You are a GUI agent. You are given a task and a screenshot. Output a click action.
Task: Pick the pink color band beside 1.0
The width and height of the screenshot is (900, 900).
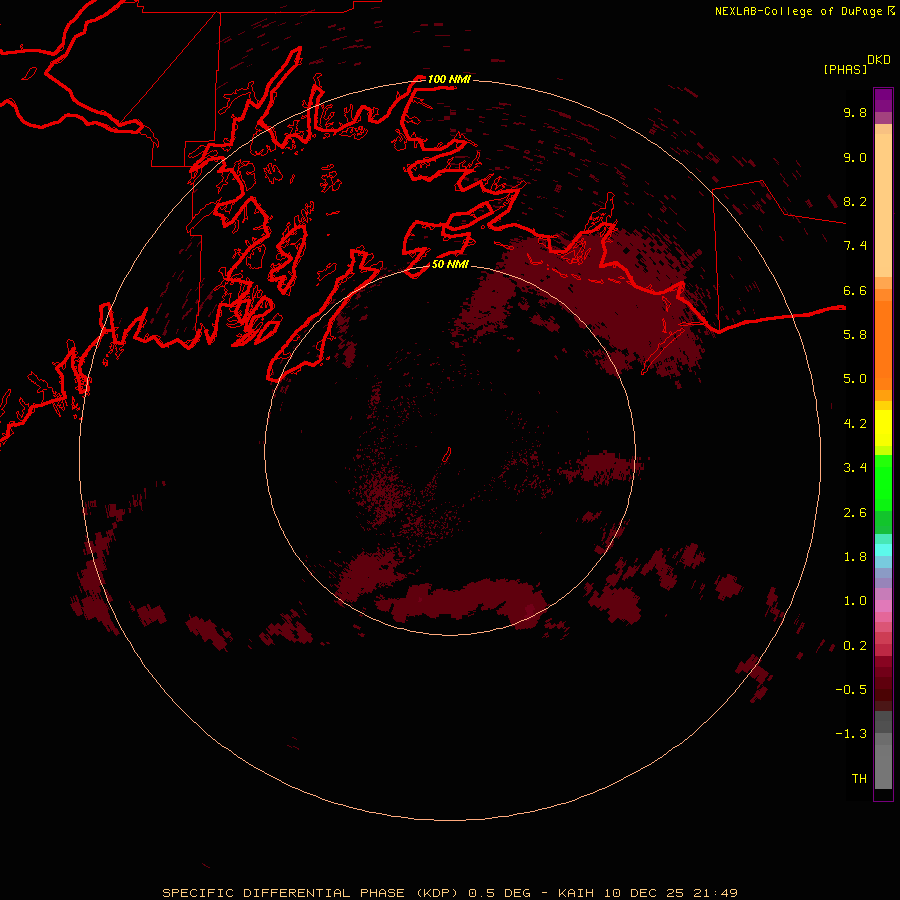[883, 606]
